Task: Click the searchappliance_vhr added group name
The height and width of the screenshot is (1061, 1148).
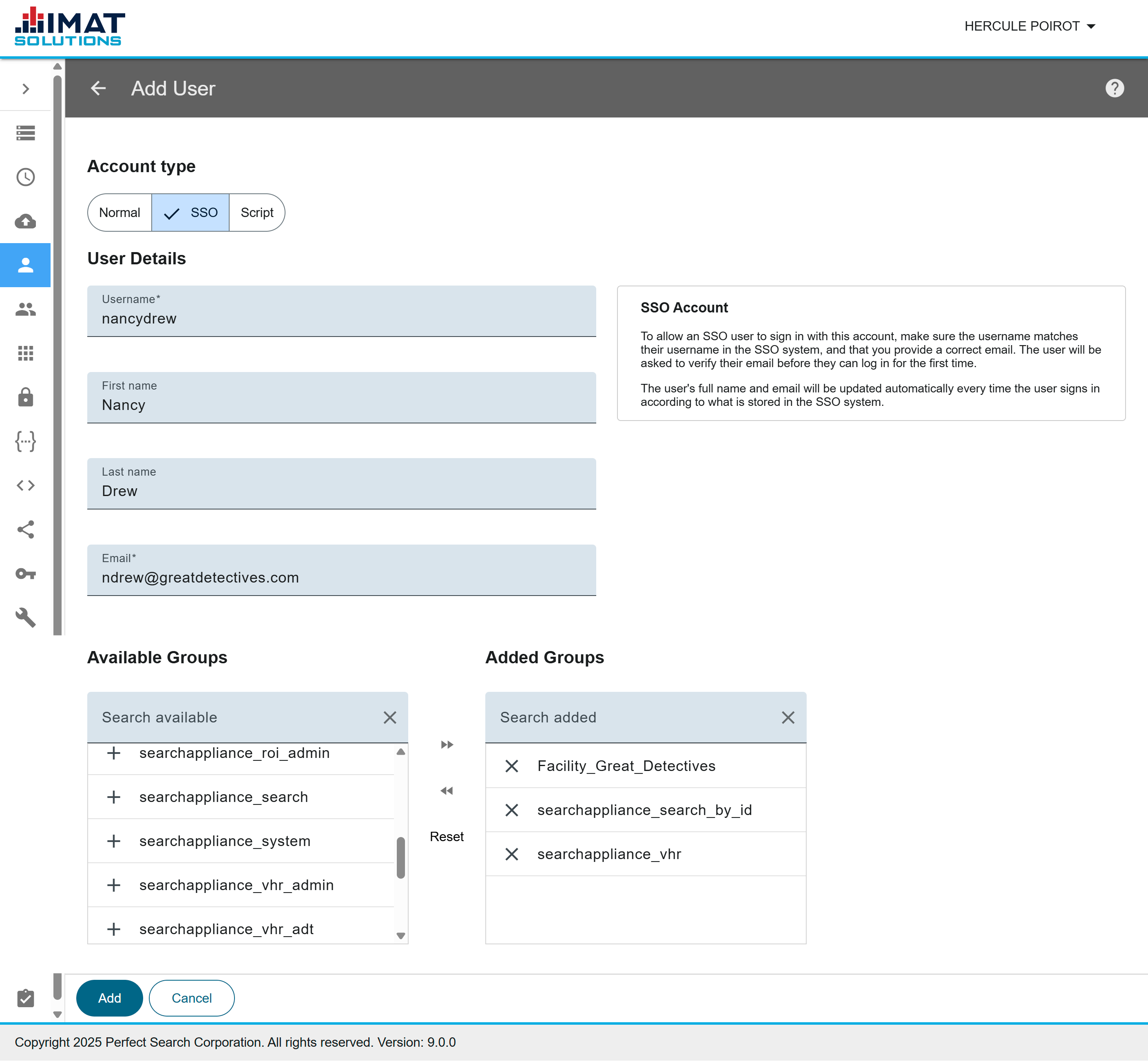Action: tap(609, 854)
